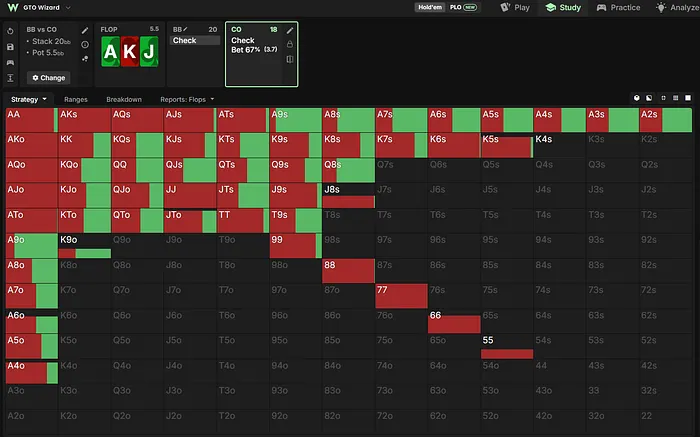Toggle the lock icon in CO panel
This screenshot has width=700, height=437.
pyautogui.click(x=290, y=44)
